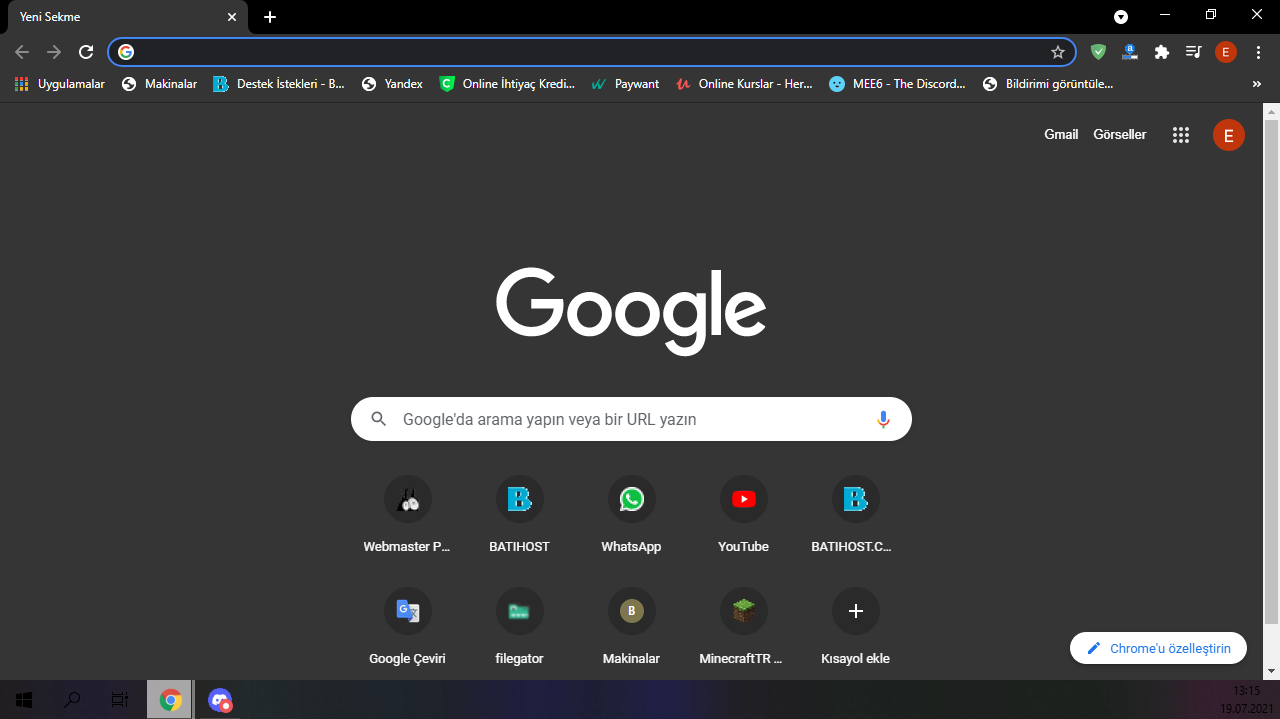This screenshot has width=1280, height=719.
Task: Open the Google Çeviri shortcut
Action: click(x=408, y=627)
